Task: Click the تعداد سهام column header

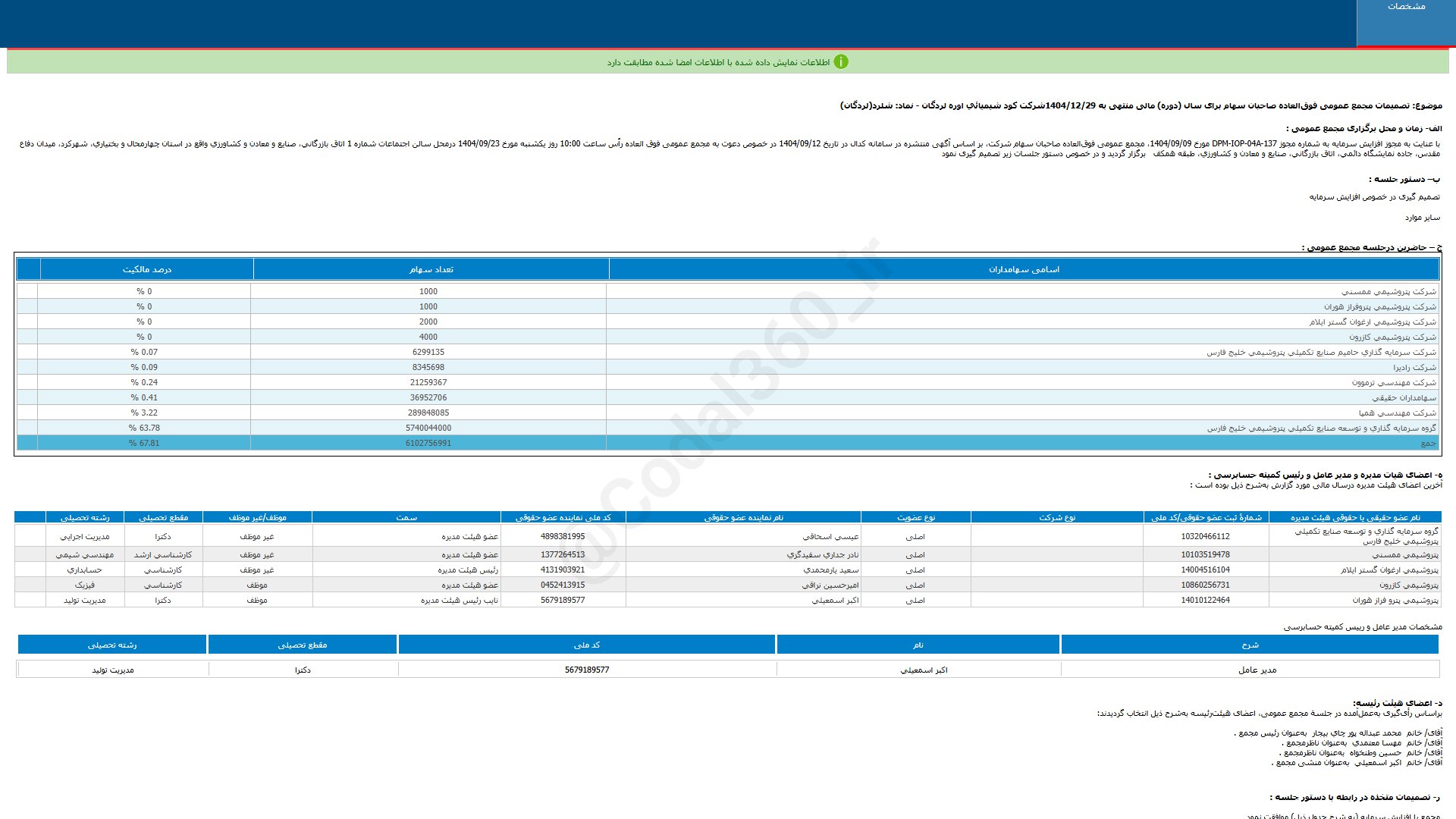Action: [x=431, y=269]
